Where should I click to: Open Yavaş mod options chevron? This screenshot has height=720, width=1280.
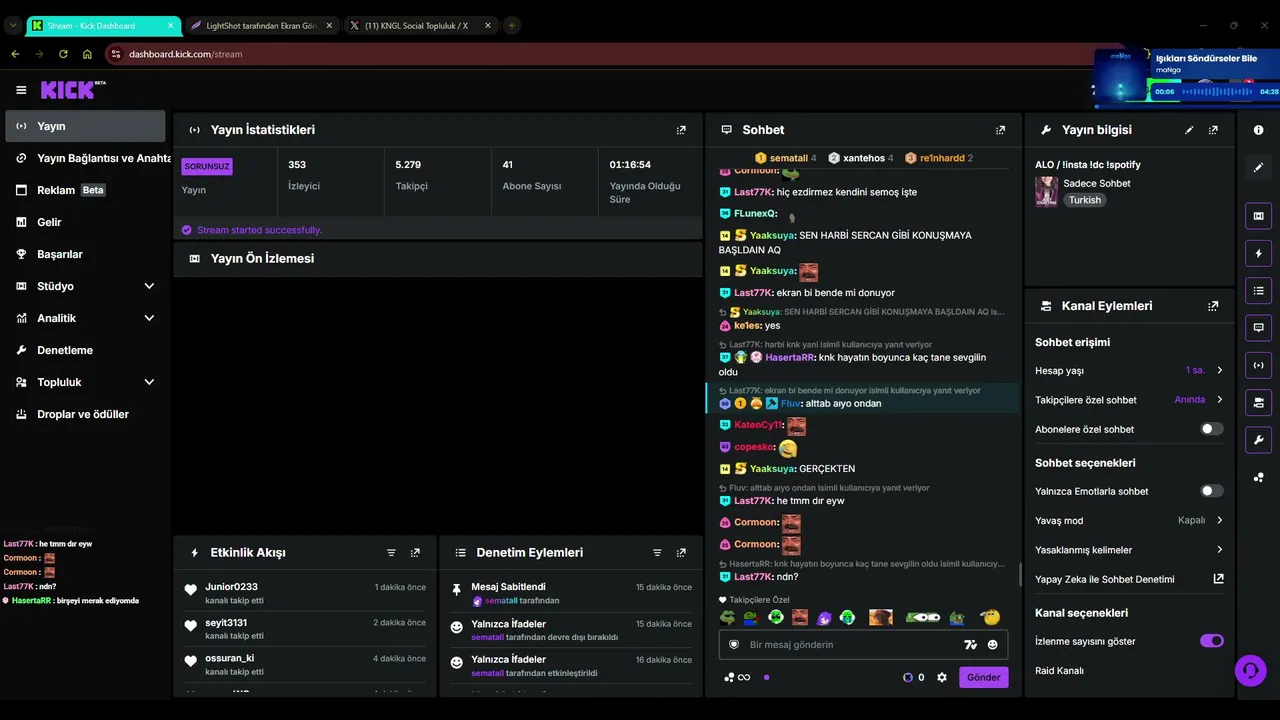(1220, 521)
